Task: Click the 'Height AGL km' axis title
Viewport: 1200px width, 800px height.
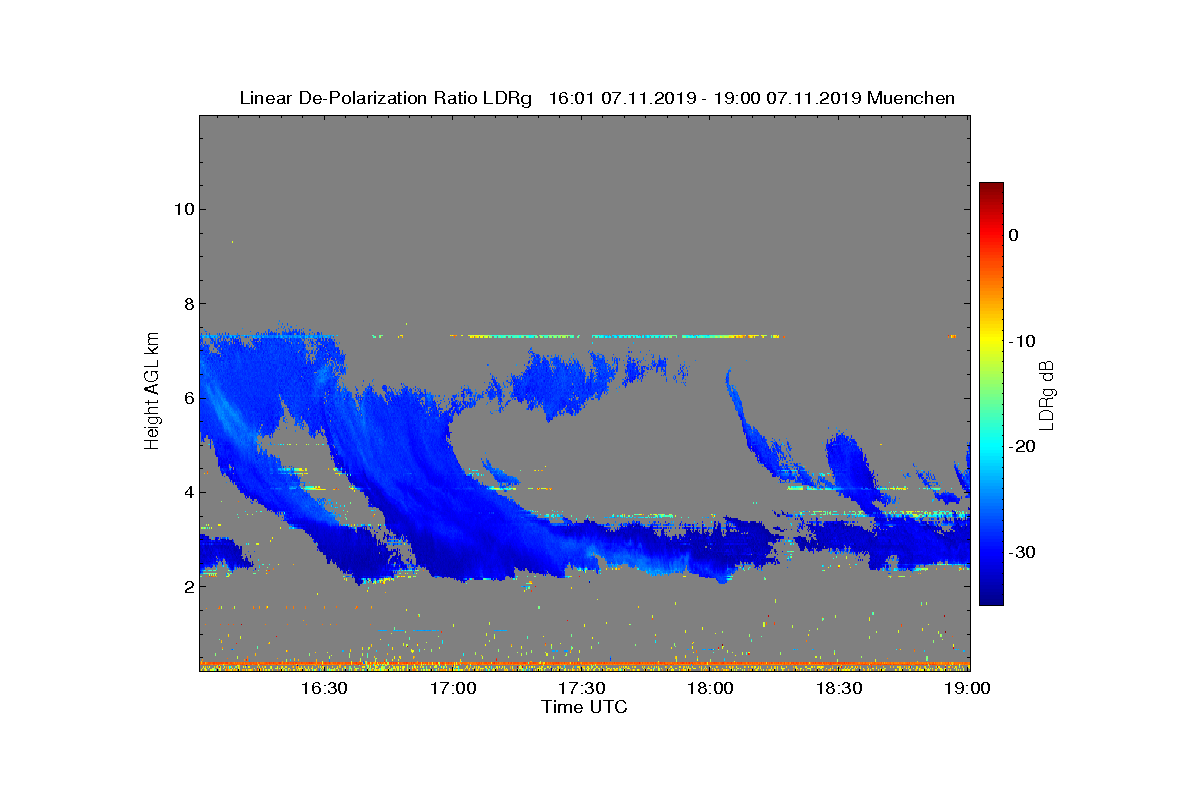Action: [152, 393]
